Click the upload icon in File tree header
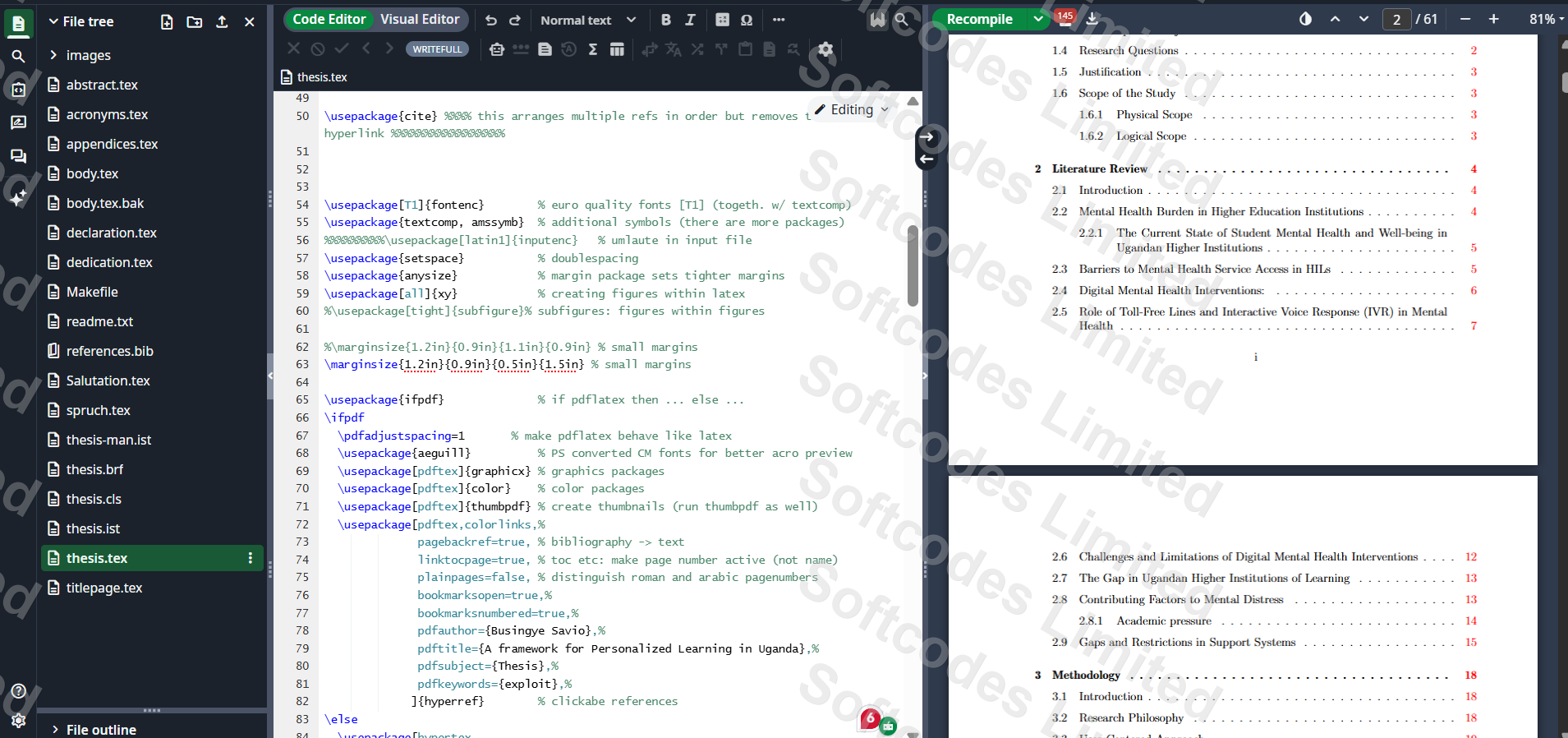Viewport: 1568px width, 738px height. pos(222,22)
